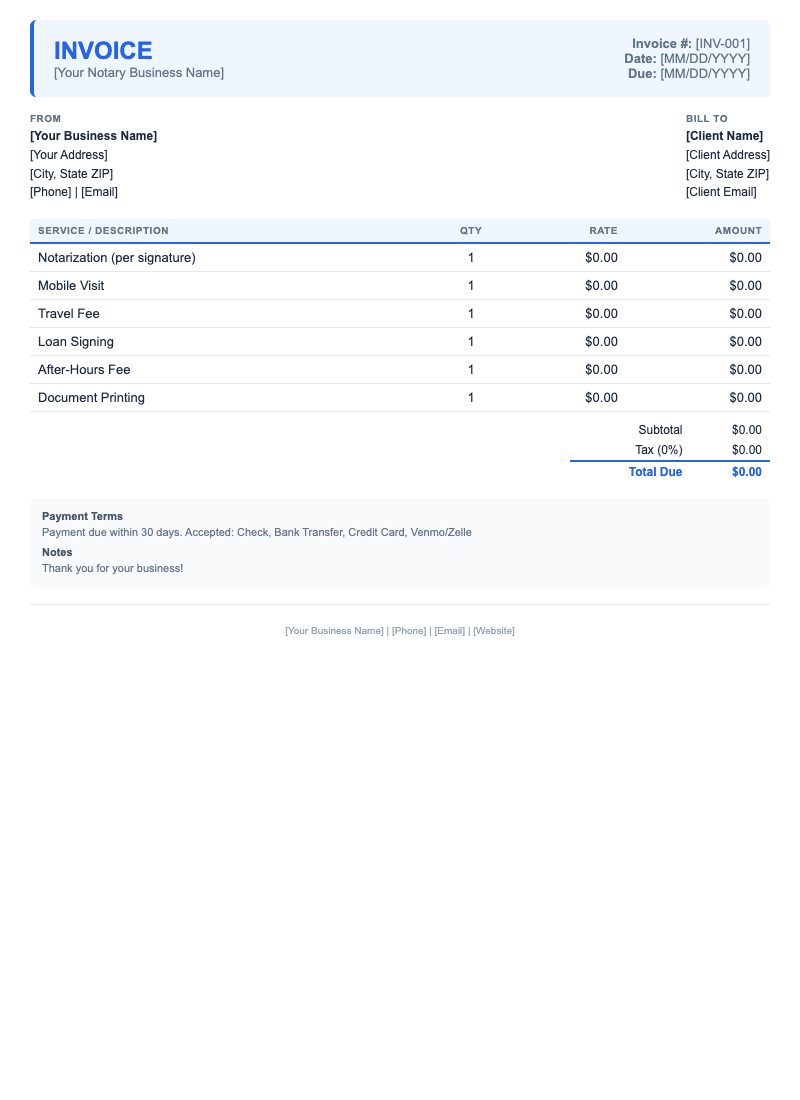Click the SERVICE / DESCRIPTION column header
The image size is (800, 1100).
103,231
